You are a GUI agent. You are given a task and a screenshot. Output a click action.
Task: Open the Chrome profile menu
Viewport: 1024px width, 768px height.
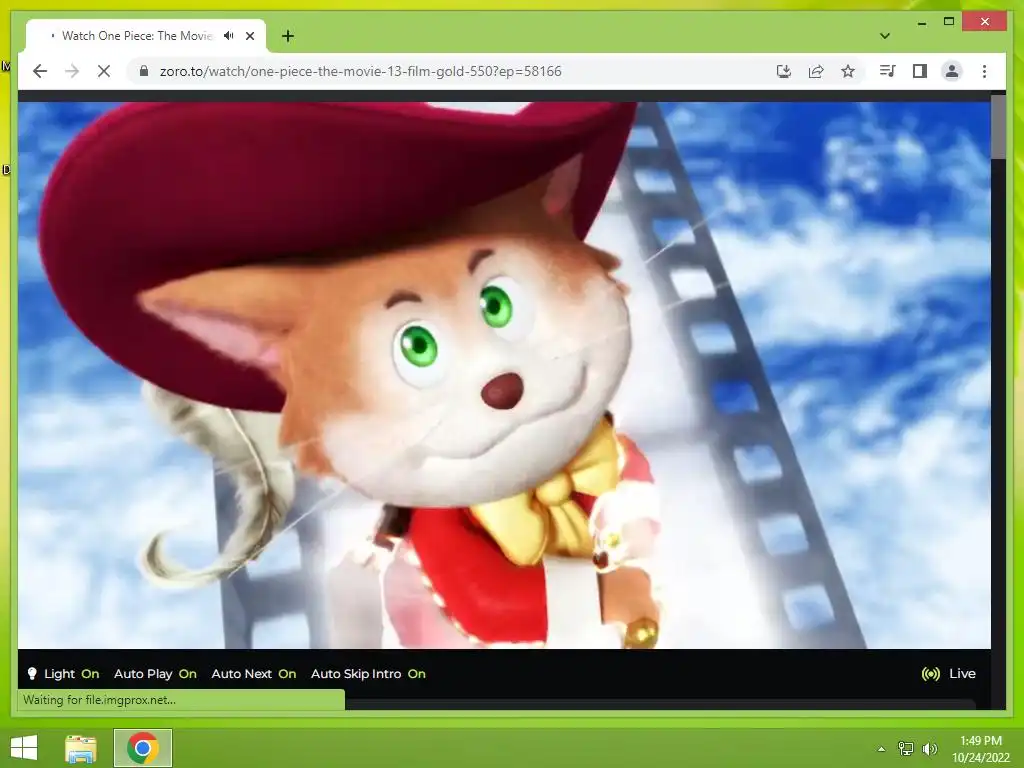point(952,71)
